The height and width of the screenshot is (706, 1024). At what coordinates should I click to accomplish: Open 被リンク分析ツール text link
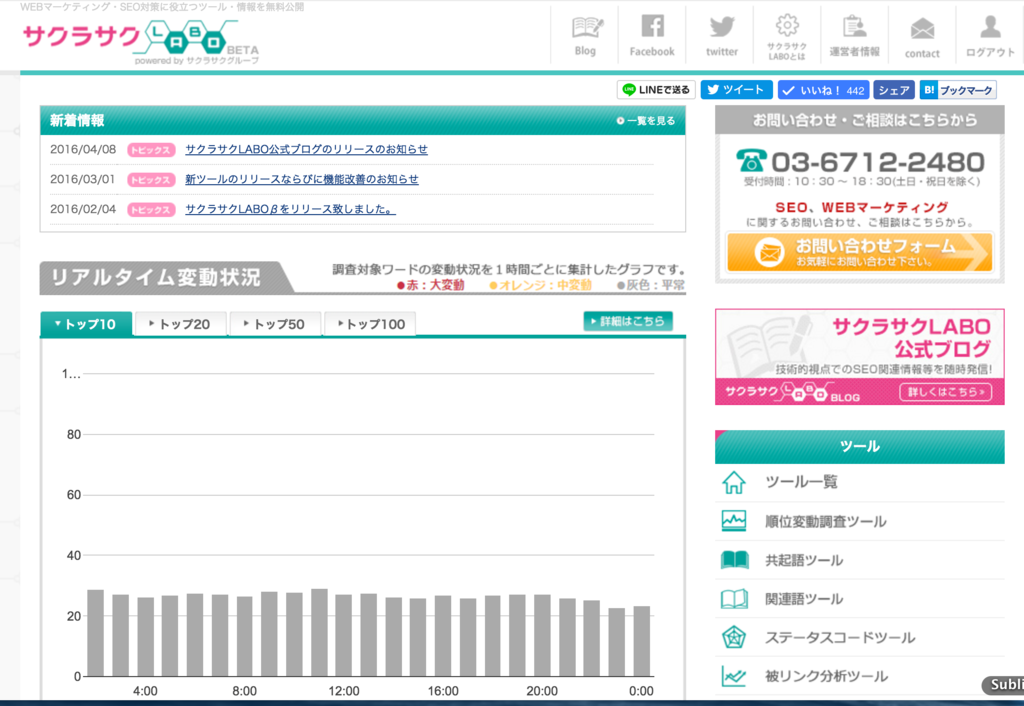click(x=826, y=676)
